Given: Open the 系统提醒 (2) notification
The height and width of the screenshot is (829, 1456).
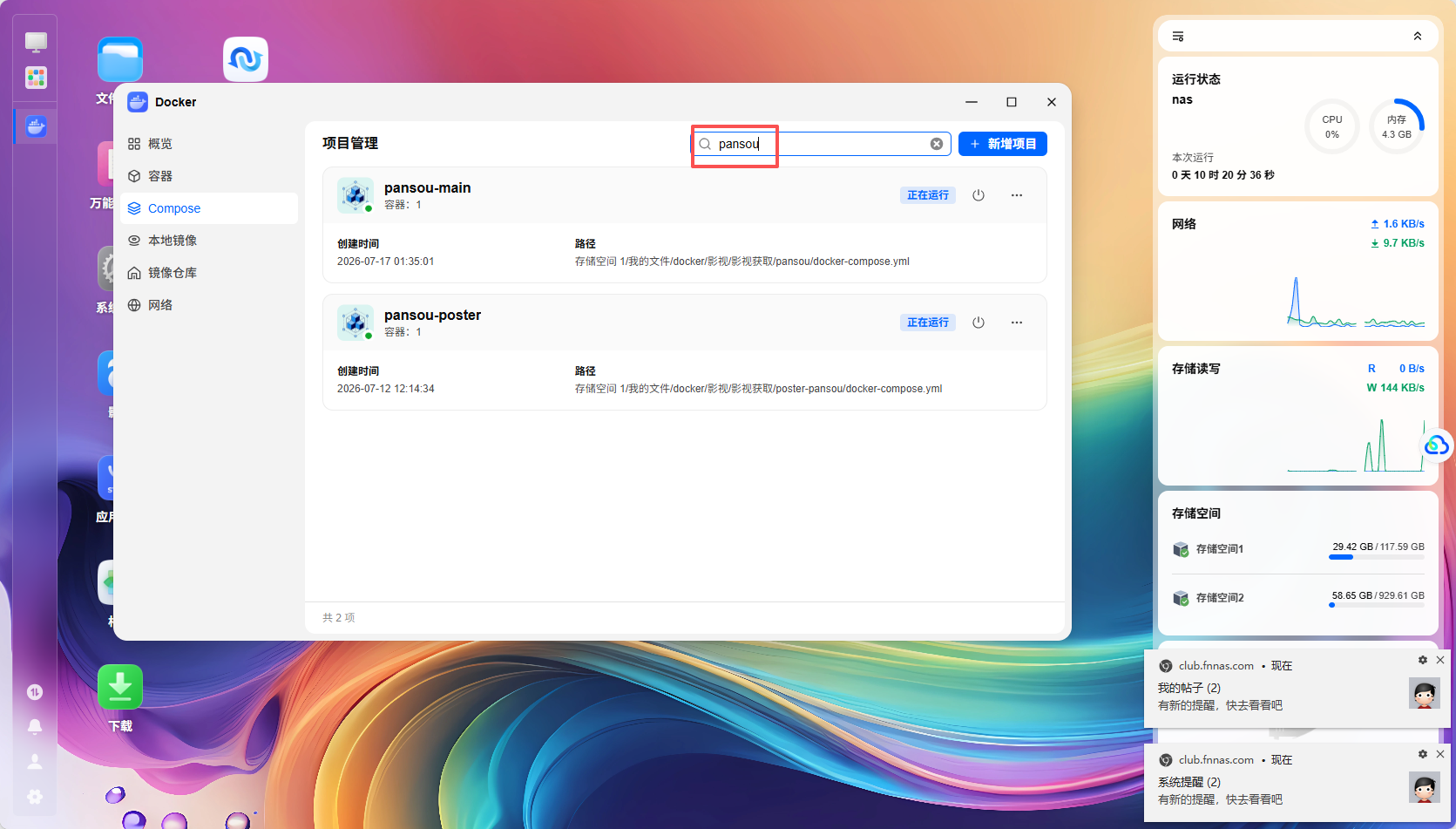Looking at the screenshot, I should tap(1297, 783).
